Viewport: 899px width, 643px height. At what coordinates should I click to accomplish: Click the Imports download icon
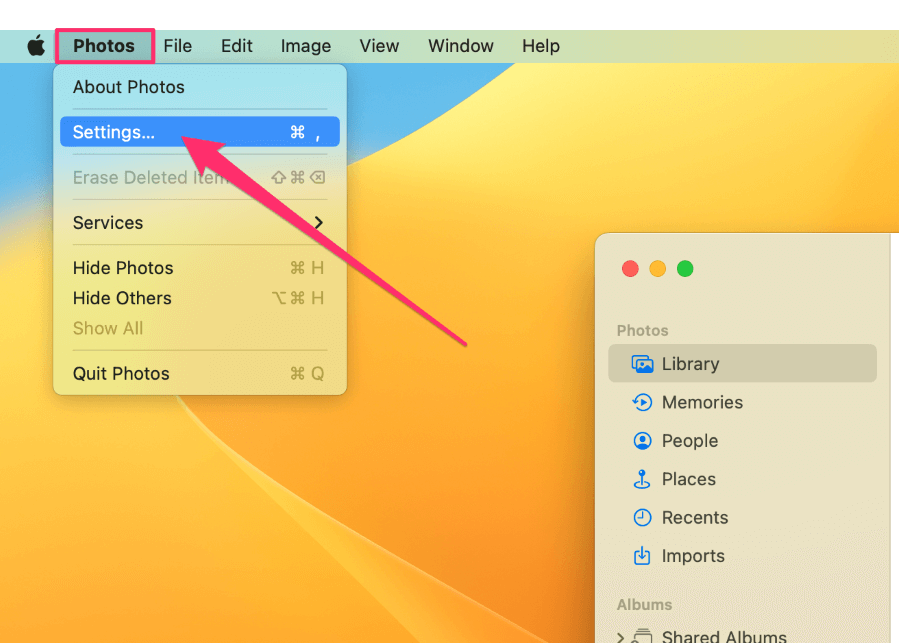point(642,556)
